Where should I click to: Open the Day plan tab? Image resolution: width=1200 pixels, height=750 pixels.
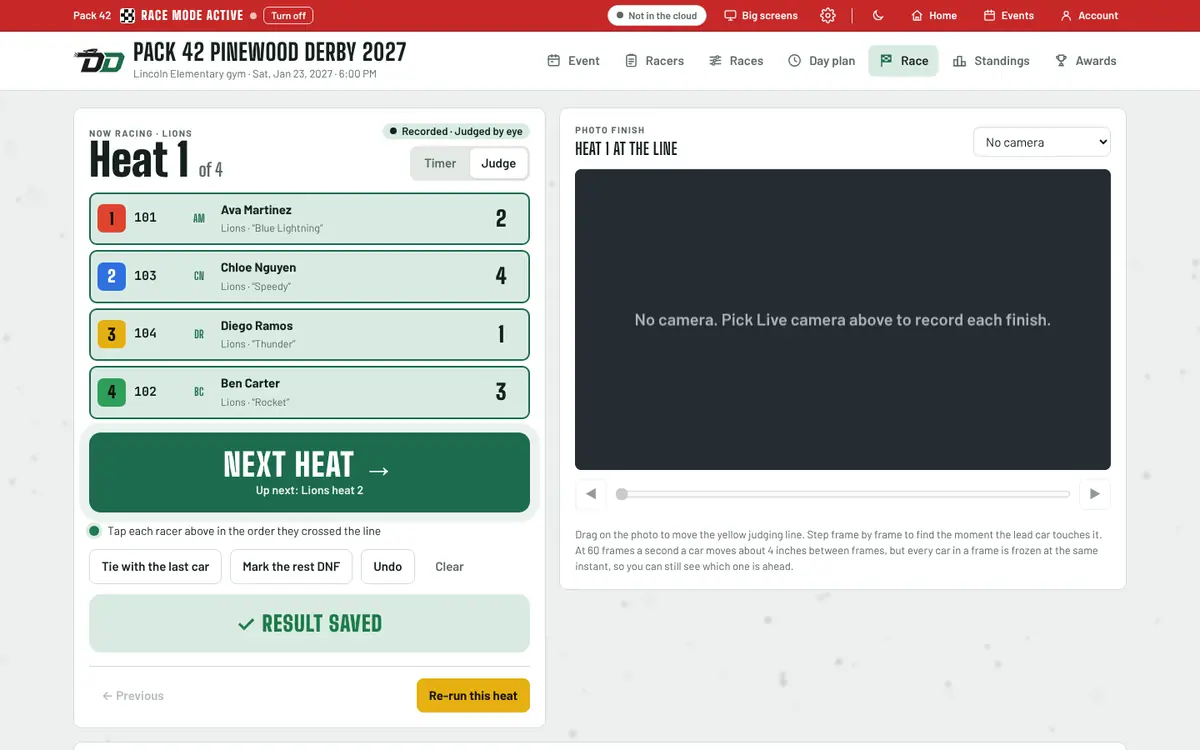(x=821, y=61)
